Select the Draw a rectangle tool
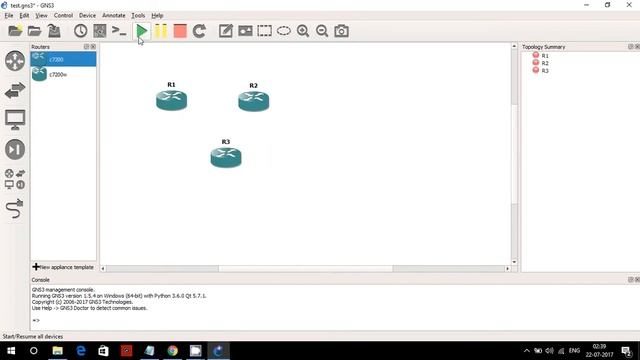The image size is (640, 360). (x=264, y=31)
